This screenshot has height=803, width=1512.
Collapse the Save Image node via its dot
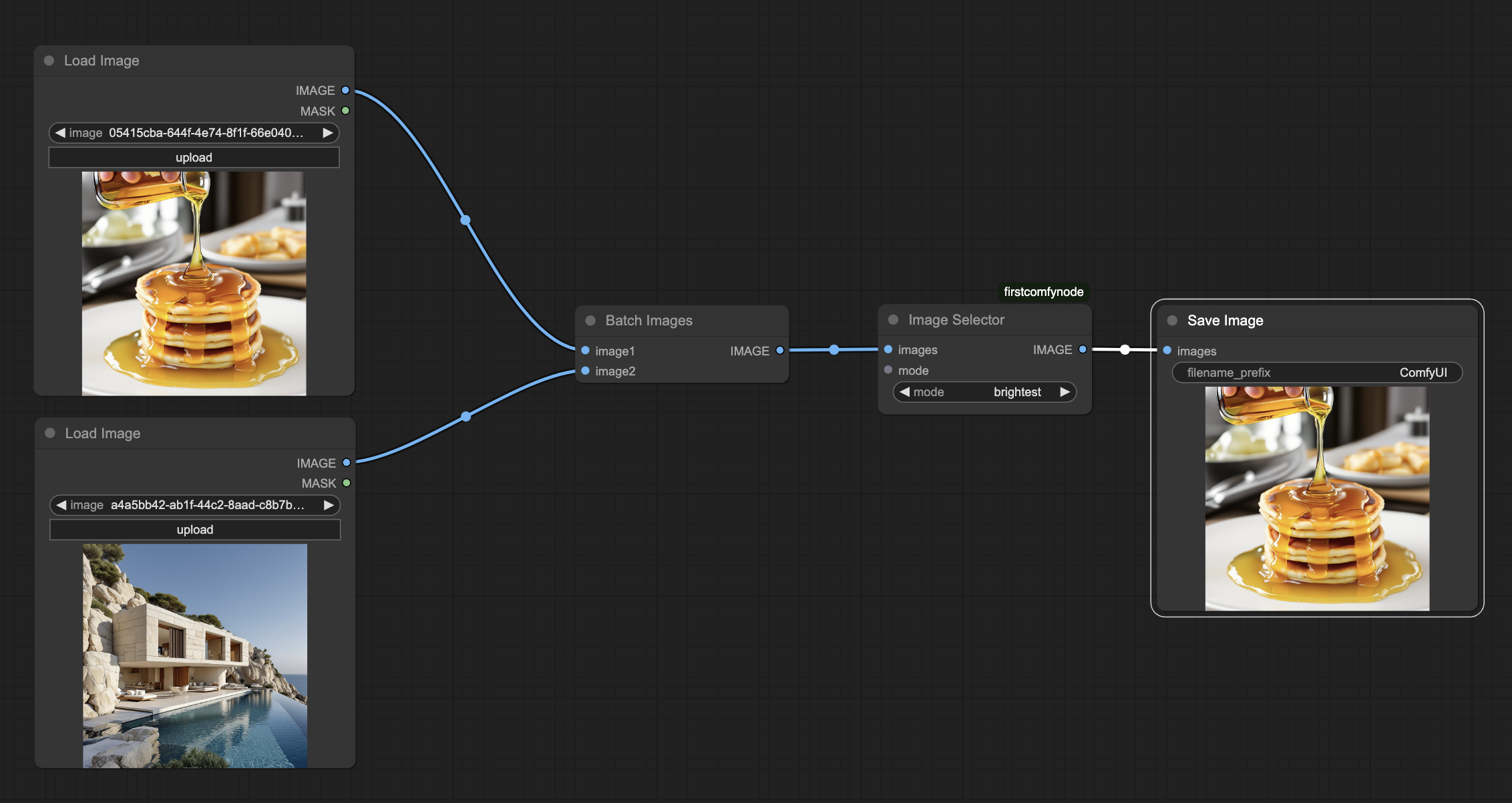coord(1172,321)
